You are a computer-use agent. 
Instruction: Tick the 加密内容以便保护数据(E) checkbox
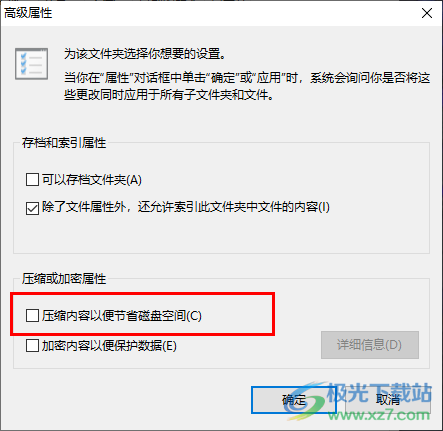(32, 346)
